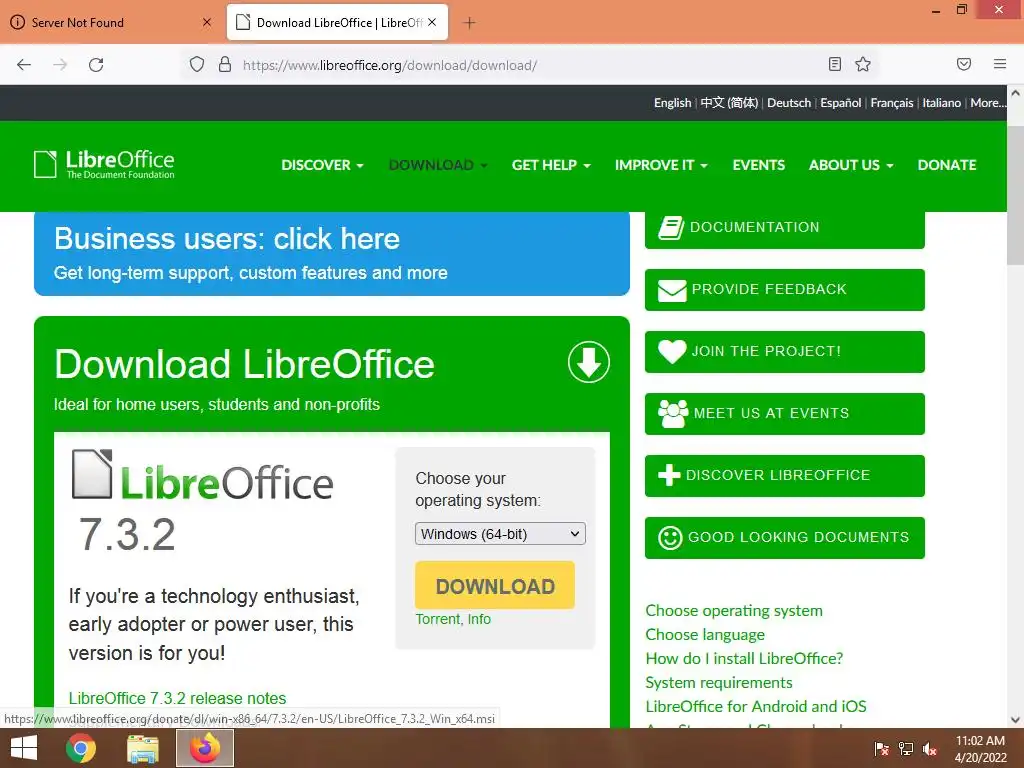This screenshot has width=1024, height=768.
Task: Open GOOD LOOKING DOCUMENTS button
Action: tap(784, 537)
